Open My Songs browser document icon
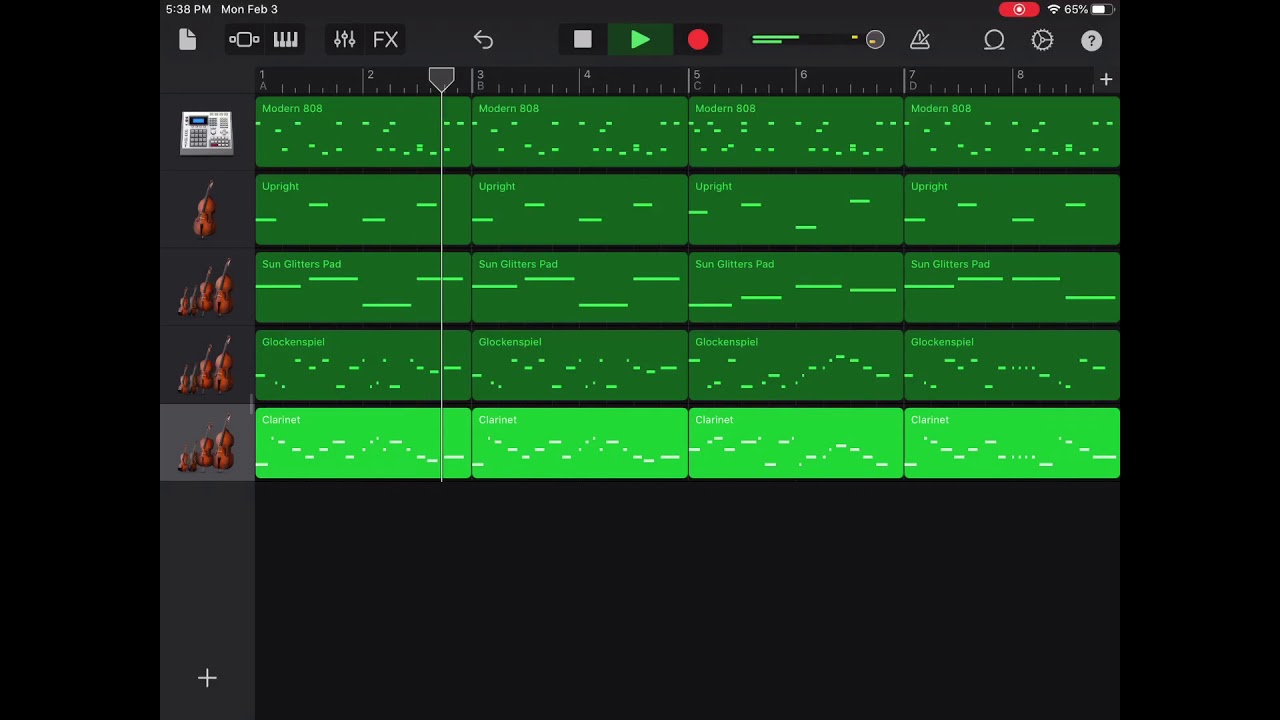1280x720 pixels. click(187, 40)
